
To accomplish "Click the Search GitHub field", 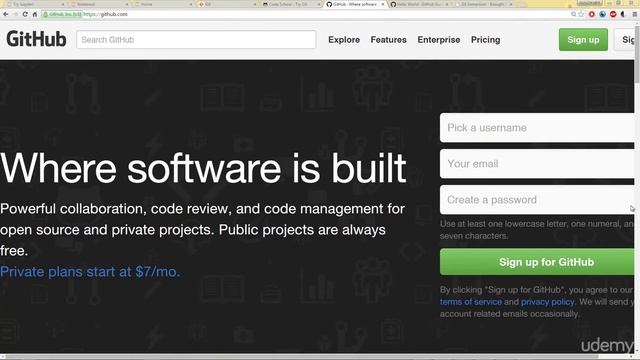I will click(x=196, y=40).
